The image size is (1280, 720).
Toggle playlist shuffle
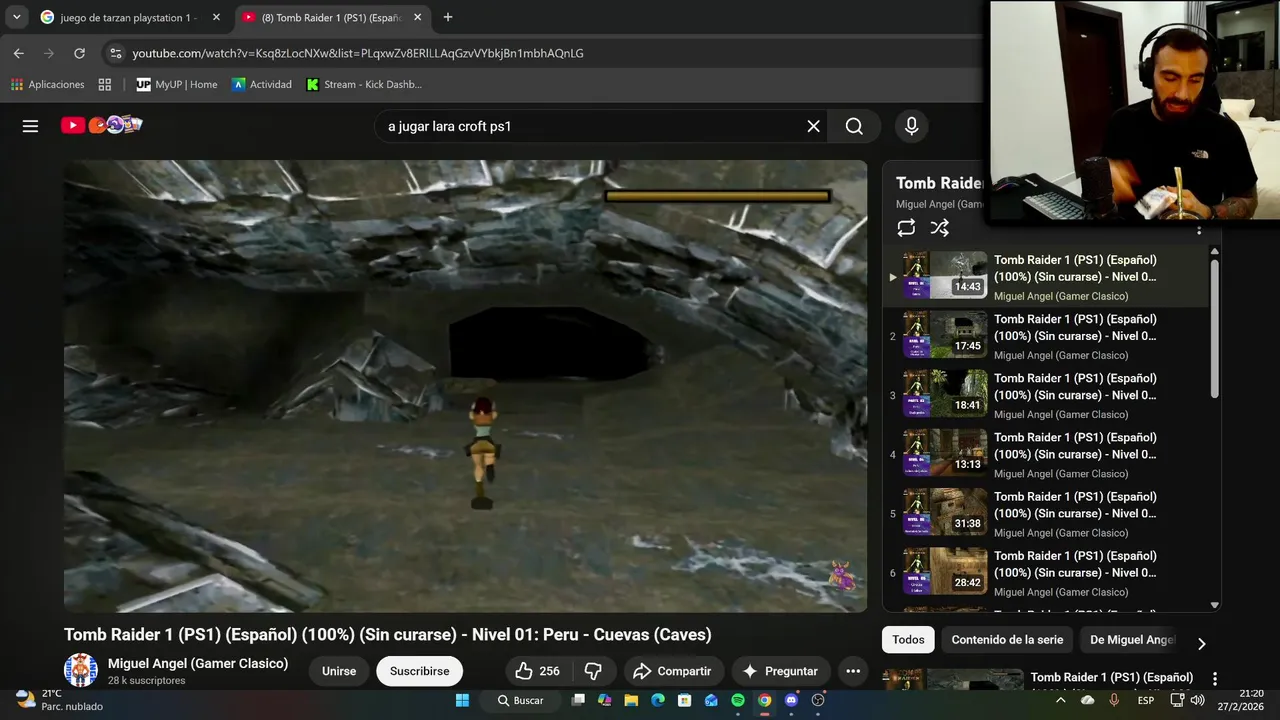point(940,228)
